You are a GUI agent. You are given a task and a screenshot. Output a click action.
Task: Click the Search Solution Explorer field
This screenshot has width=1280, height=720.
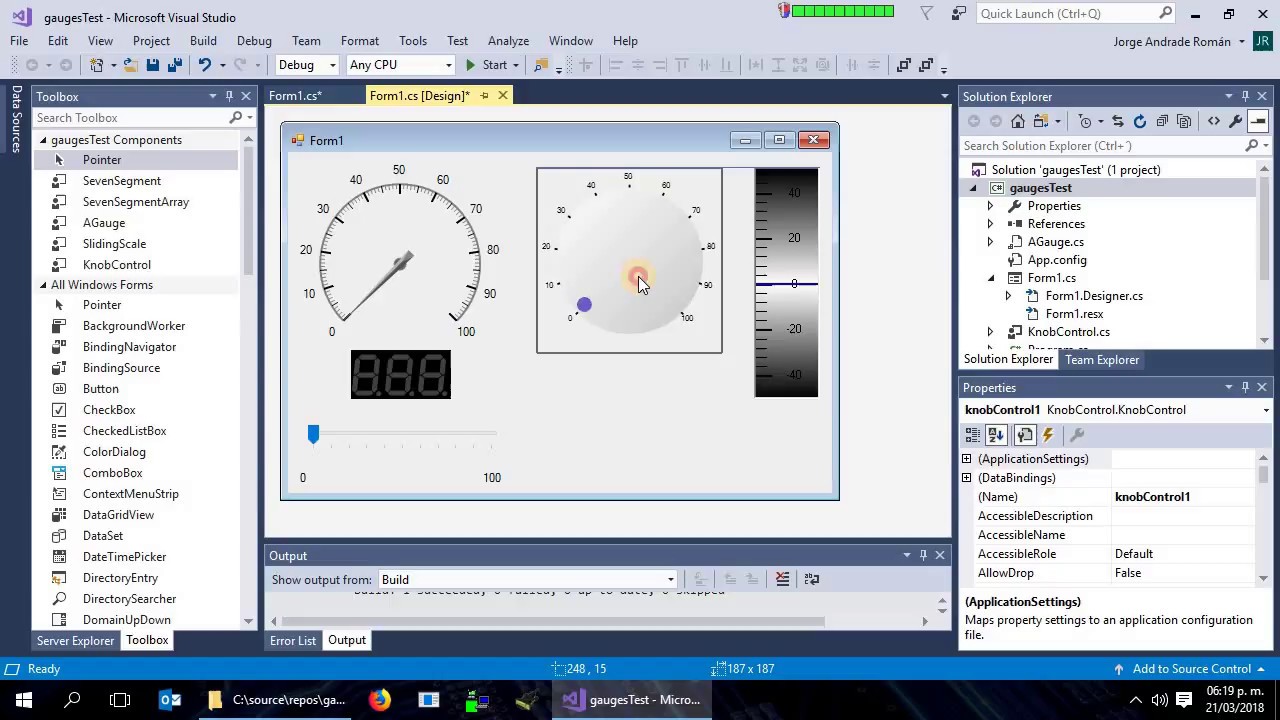[x=1115, y=146]
